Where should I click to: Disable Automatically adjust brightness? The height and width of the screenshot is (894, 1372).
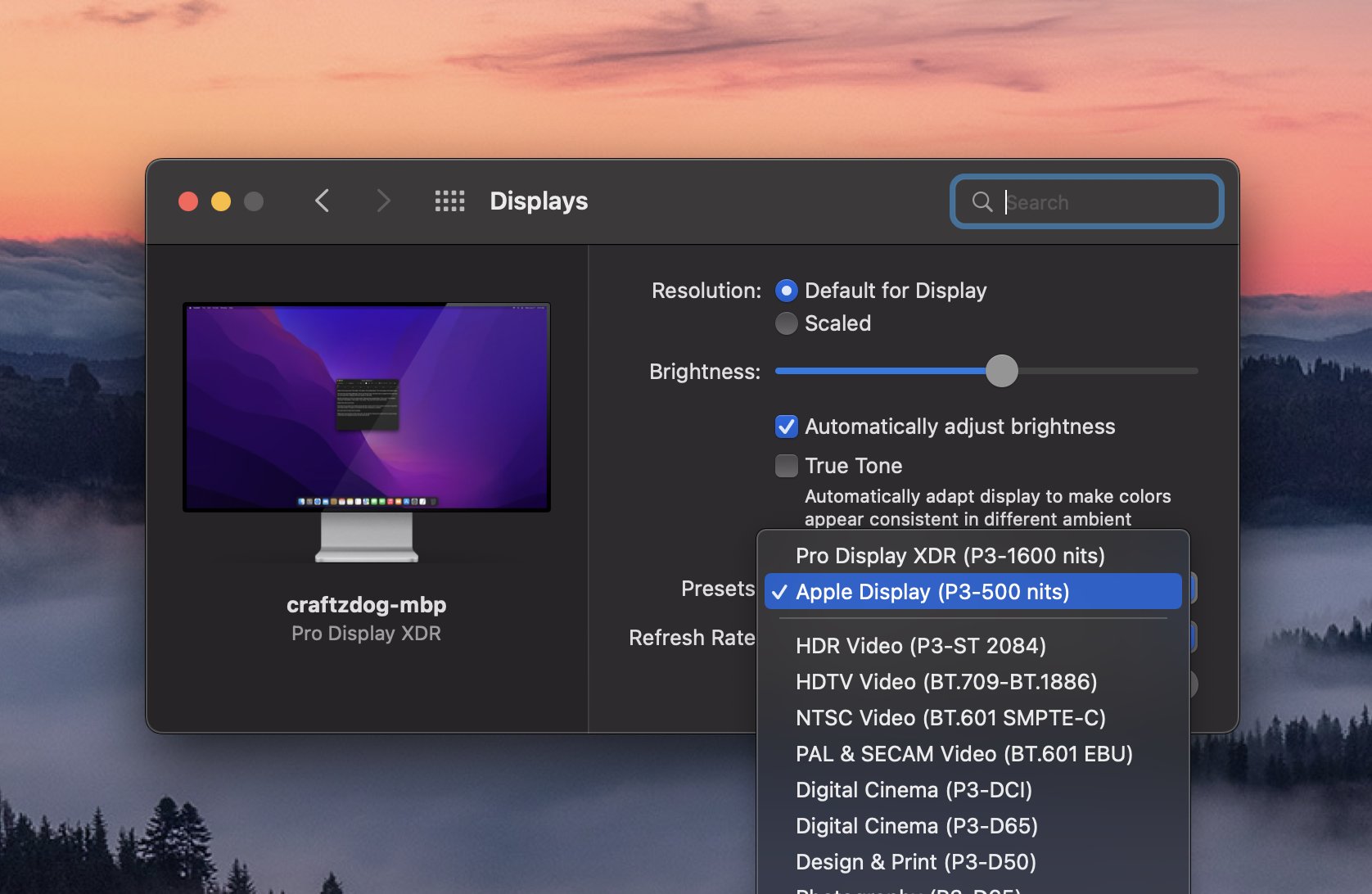(786, 426)
